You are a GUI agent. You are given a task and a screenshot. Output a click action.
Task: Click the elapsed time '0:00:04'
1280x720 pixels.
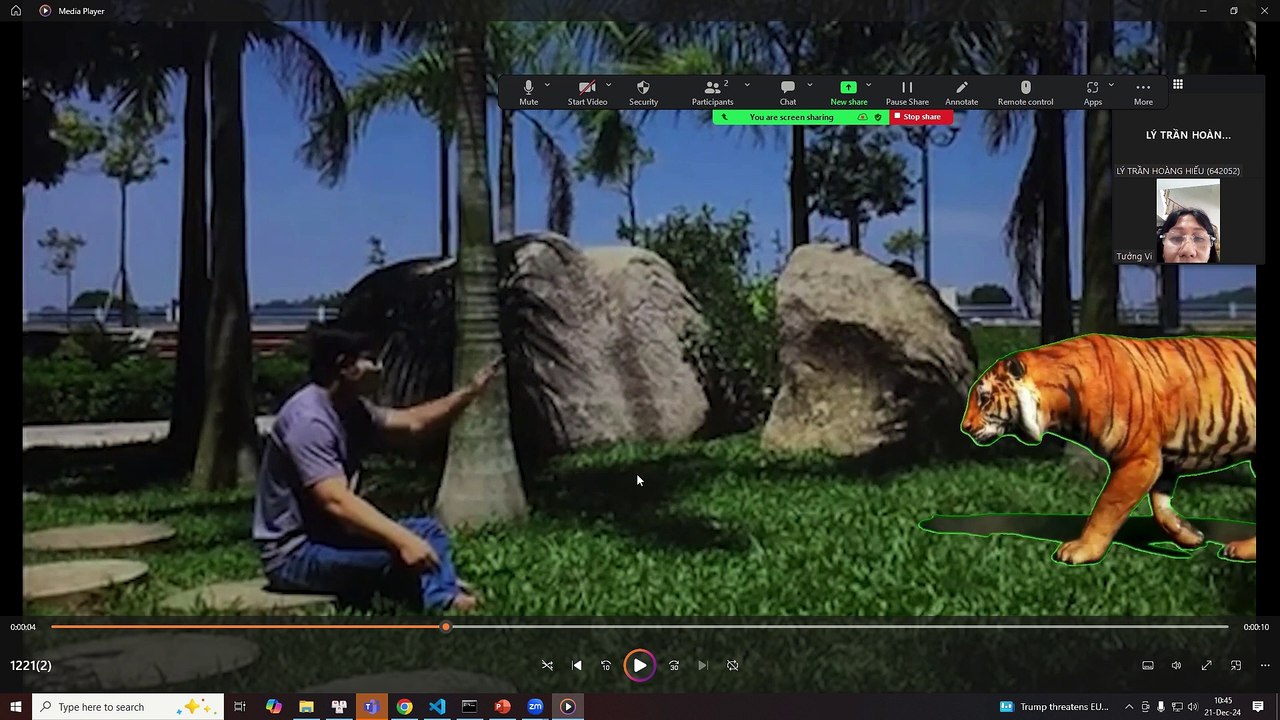click(23, 627)
